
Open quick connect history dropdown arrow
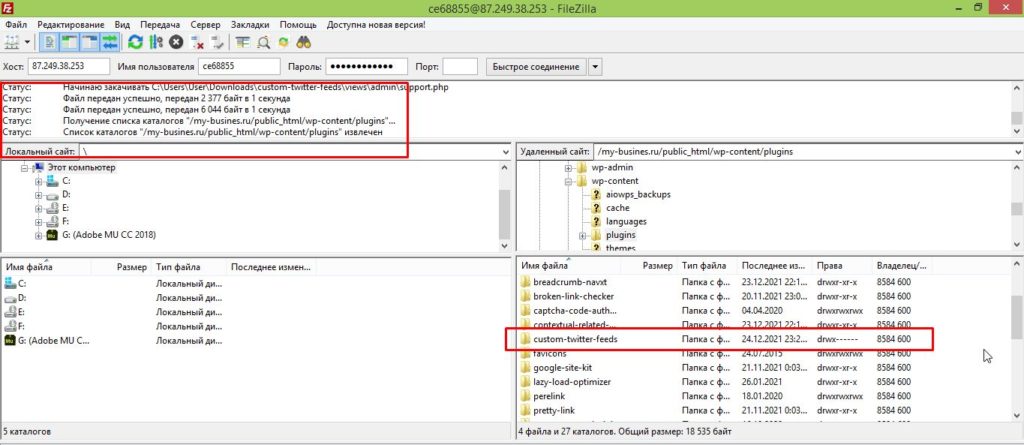pyautogui.click(x=595, y=67)
